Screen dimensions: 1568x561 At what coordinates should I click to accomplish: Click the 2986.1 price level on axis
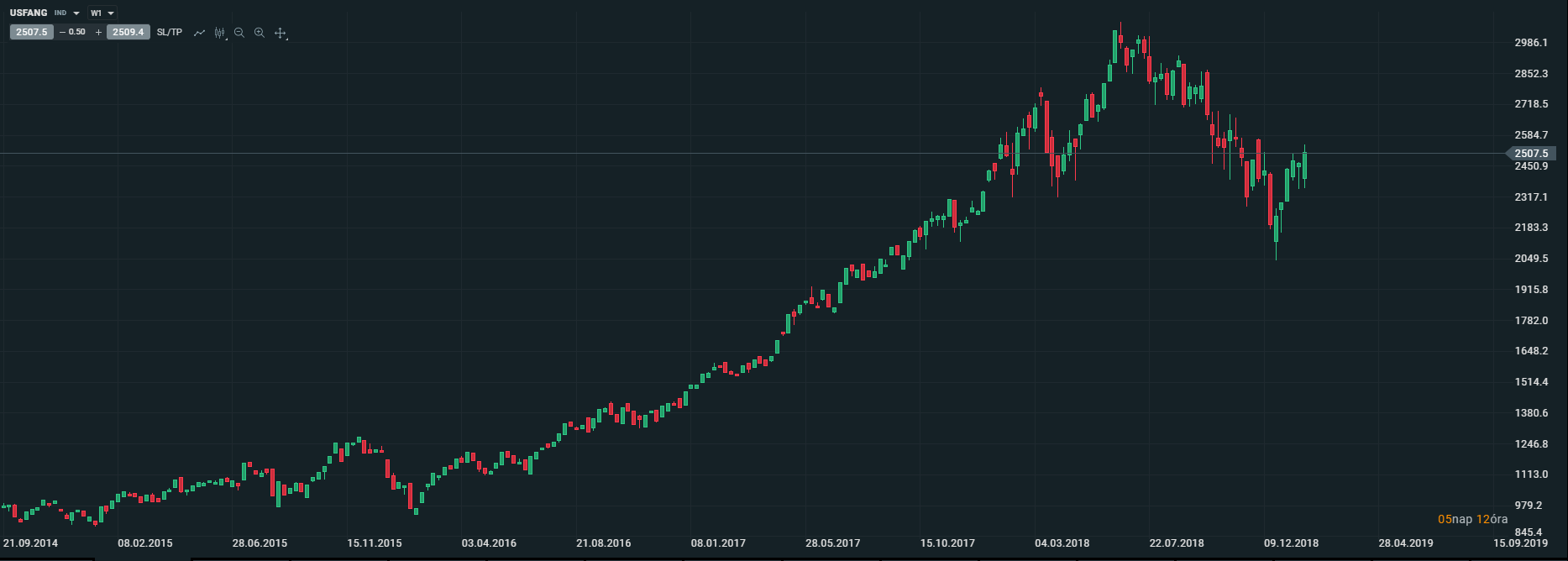(x=1531, y=43)
